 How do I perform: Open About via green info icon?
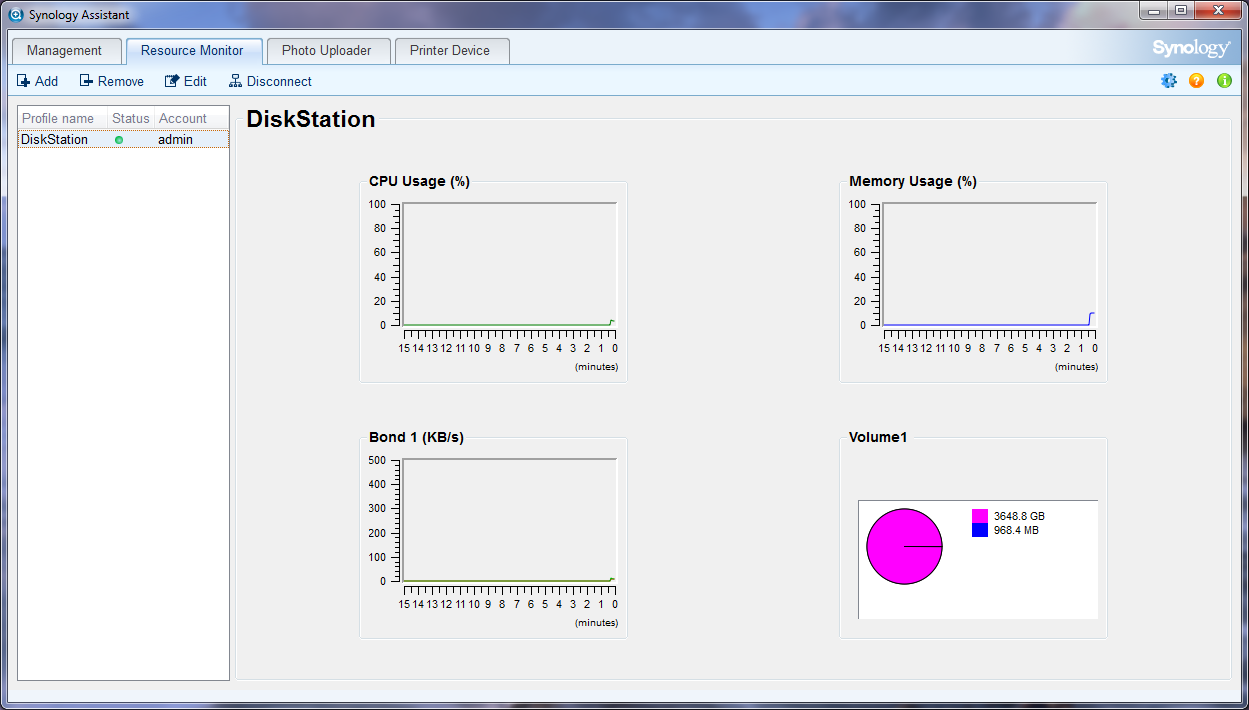1225,81
